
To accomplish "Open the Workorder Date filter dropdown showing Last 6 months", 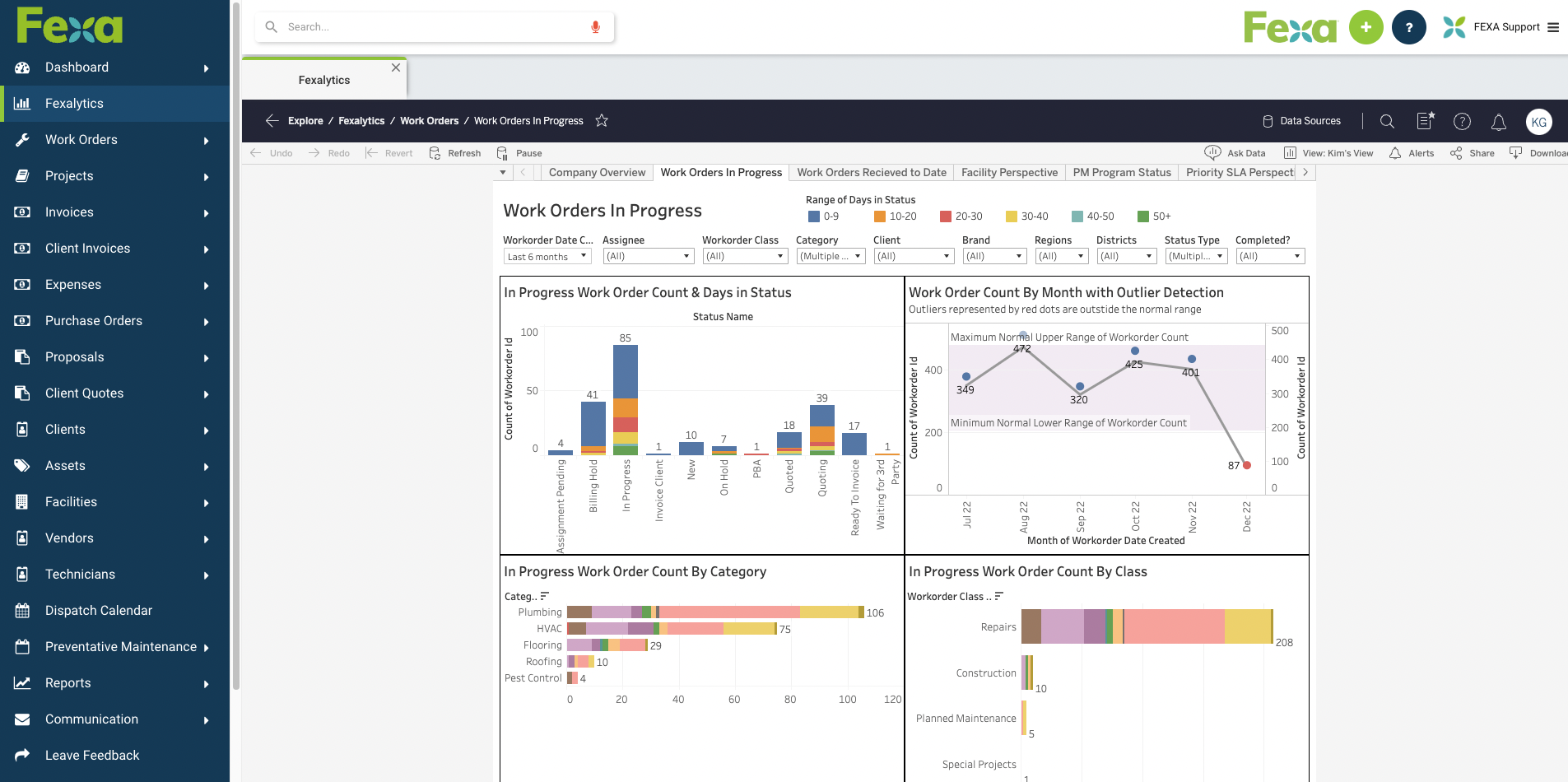I will click(547, 256).
